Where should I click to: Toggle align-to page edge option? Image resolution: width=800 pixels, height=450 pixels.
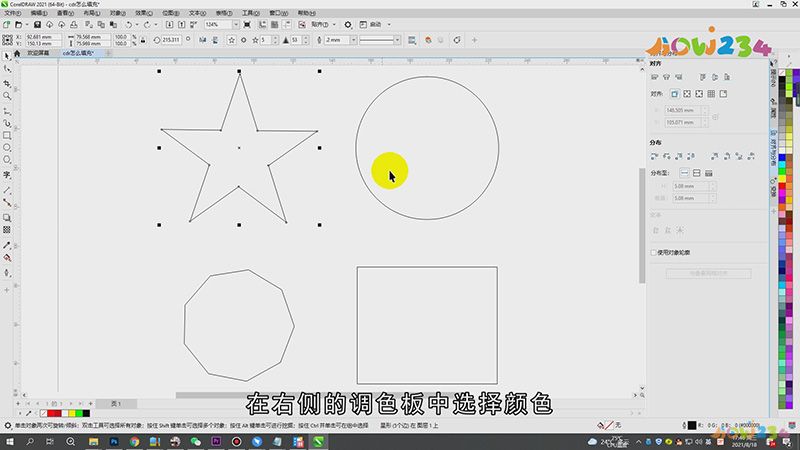click(x=687, y=94)
